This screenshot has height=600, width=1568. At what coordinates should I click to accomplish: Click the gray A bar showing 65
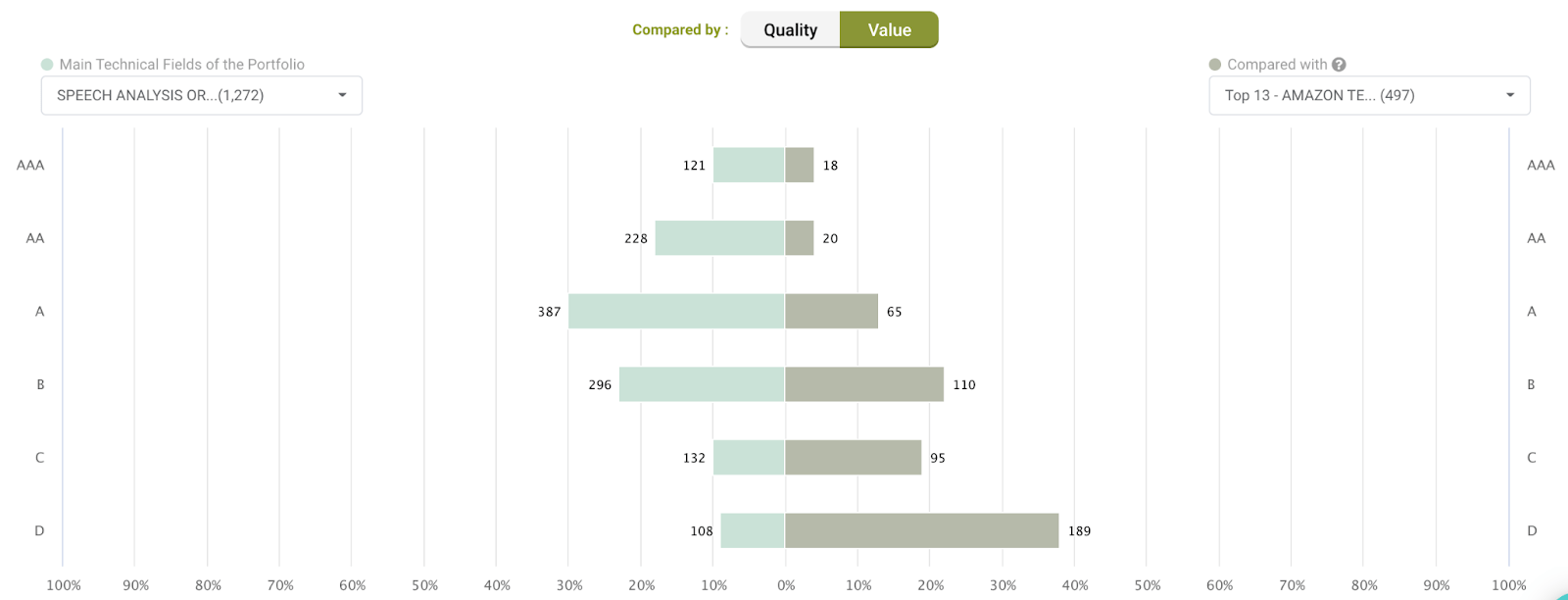pyautogui.click(x=831, y=311)
